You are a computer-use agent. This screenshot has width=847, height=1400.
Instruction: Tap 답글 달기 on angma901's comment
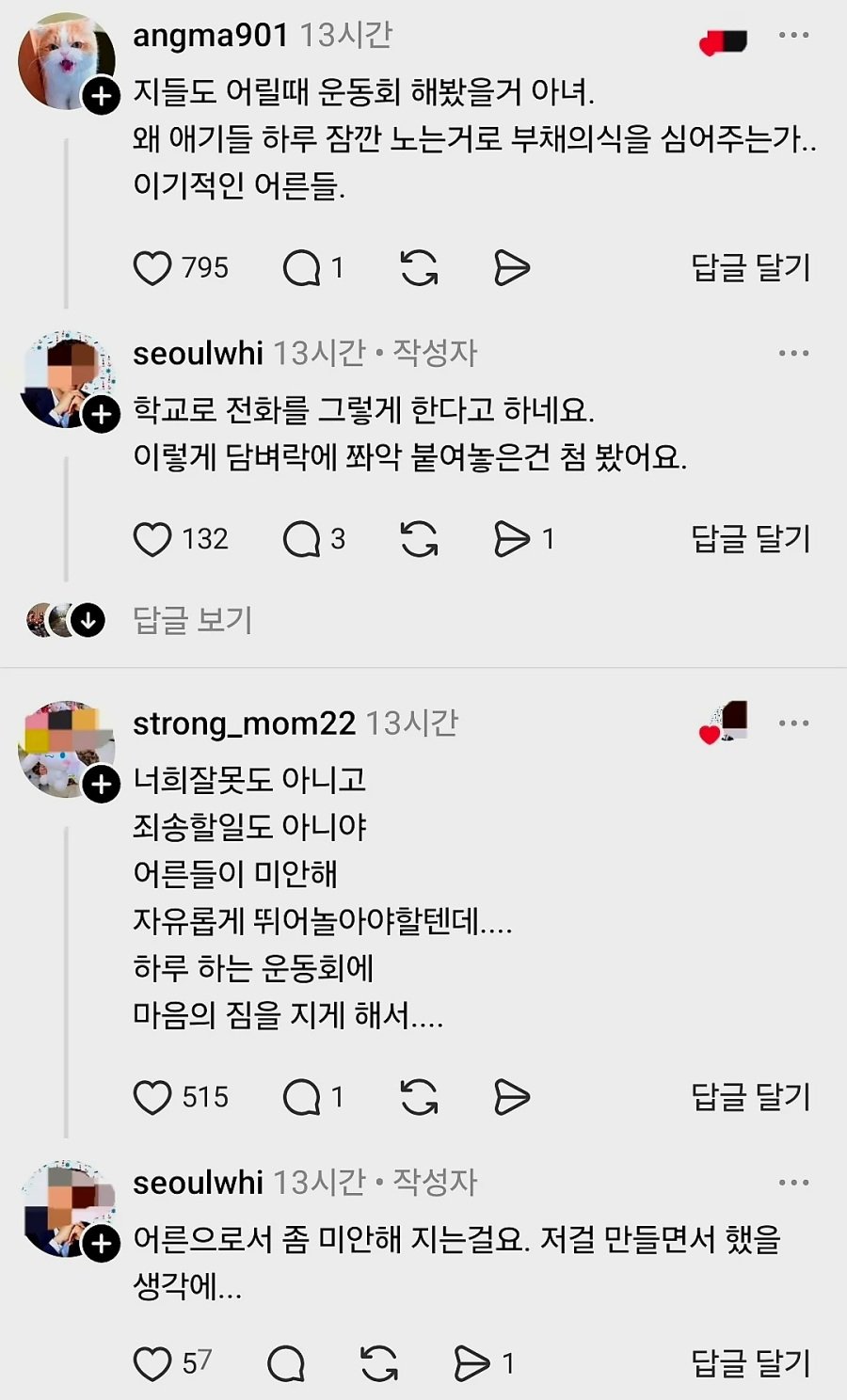point(750,269)
